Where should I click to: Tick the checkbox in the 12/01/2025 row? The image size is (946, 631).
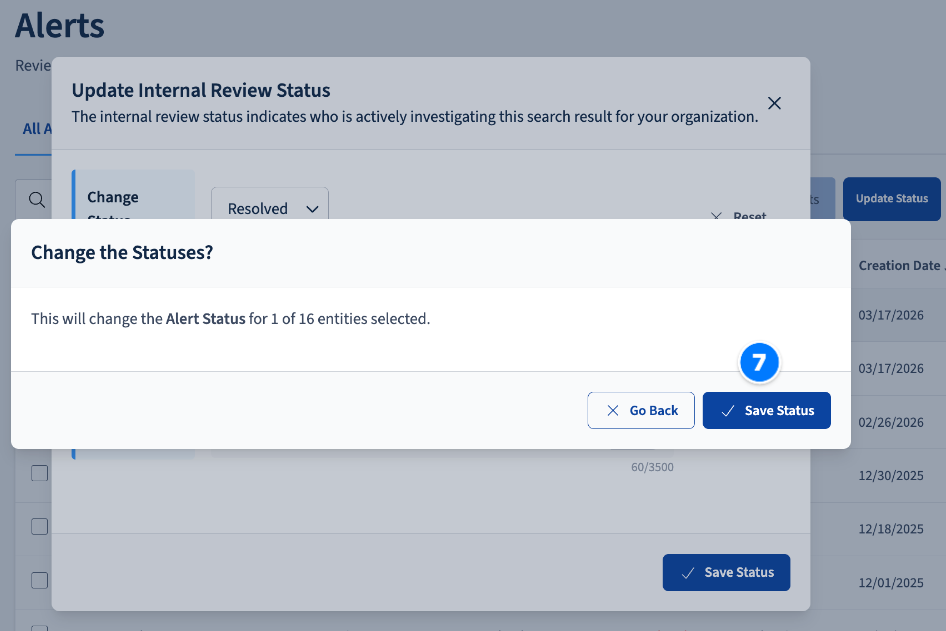[40, 580]
